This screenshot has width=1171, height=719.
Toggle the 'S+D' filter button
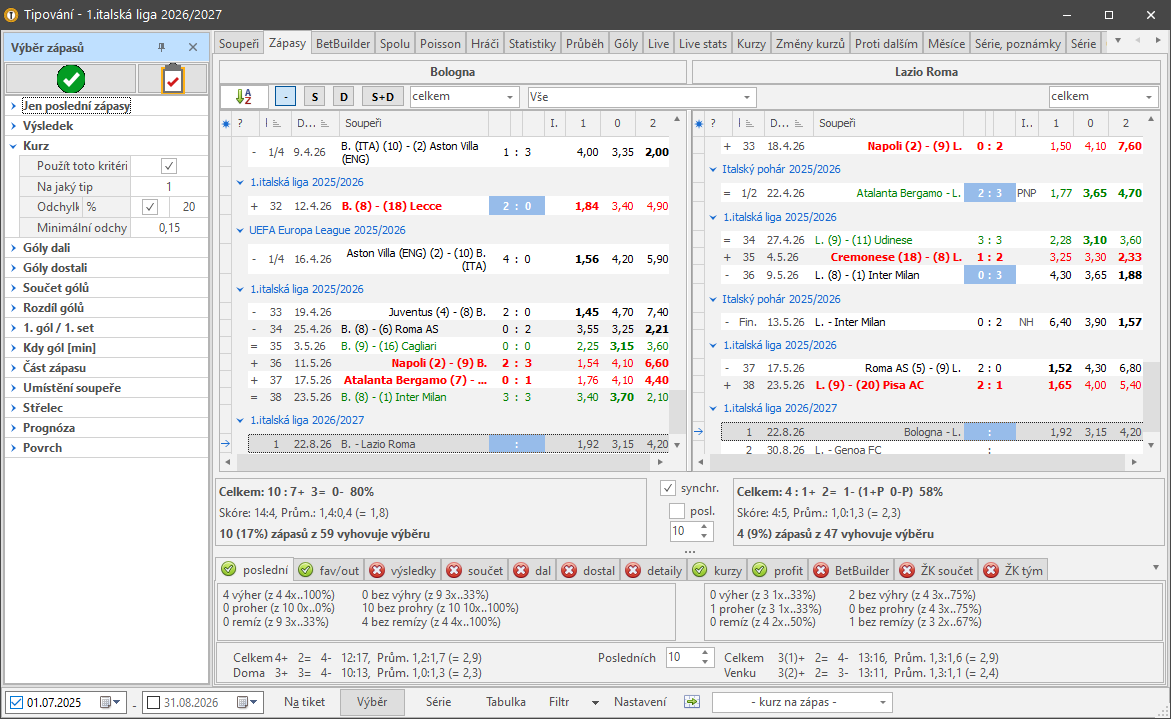[x=382, y=96]
